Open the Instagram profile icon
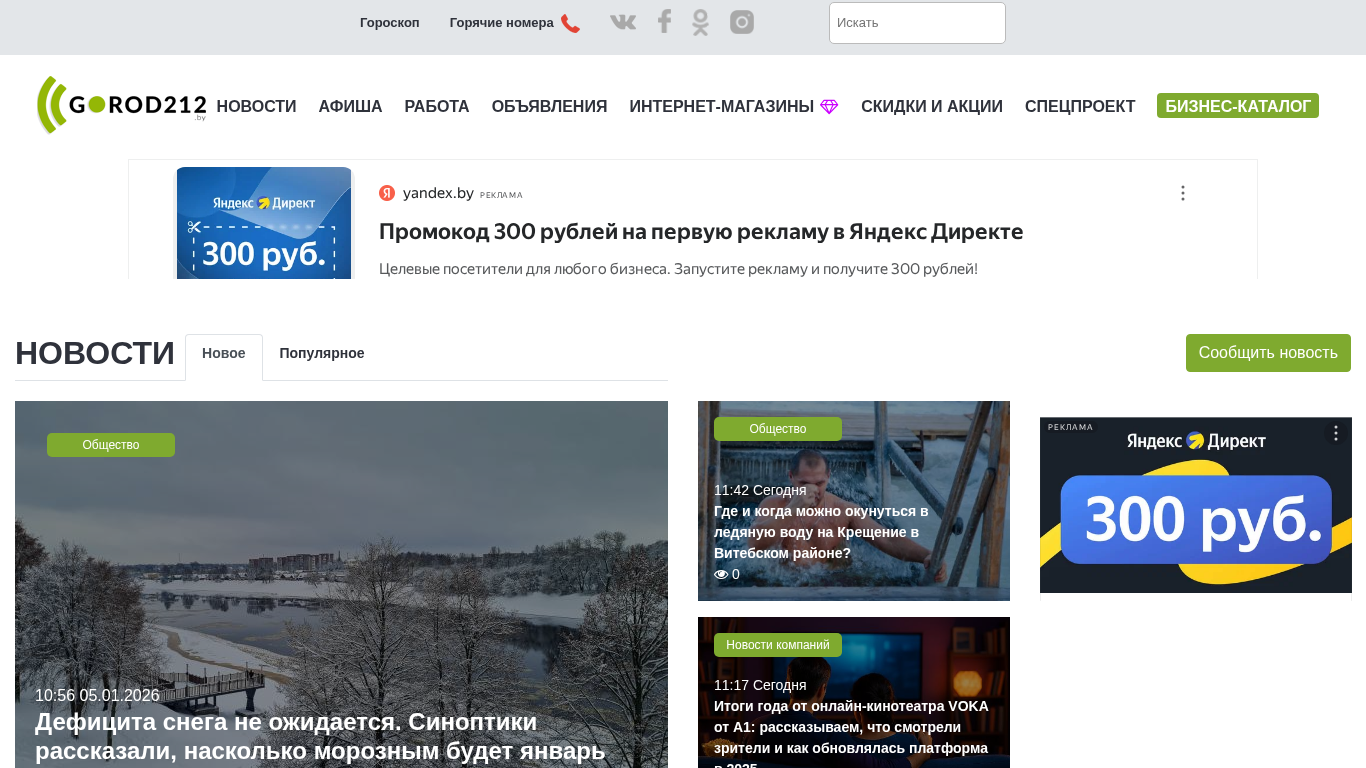 (741, 22)
